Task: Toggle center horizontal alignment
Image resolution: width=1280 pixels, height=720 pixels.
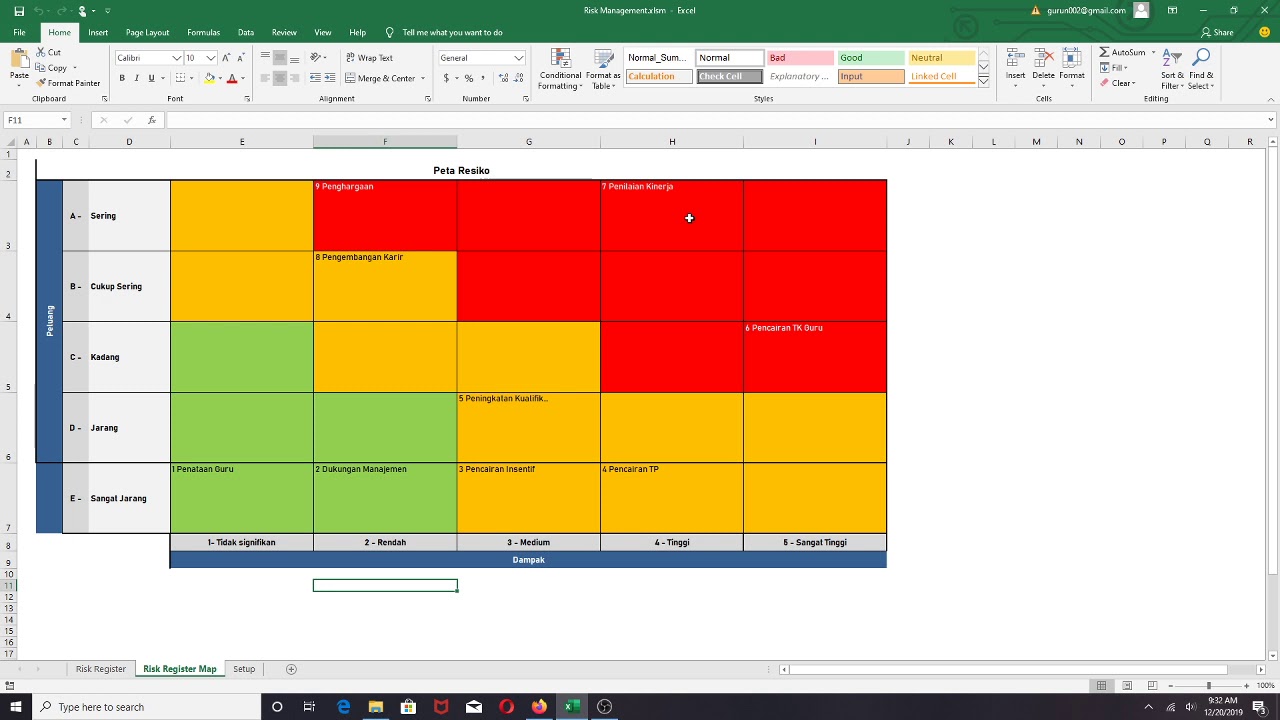Action: pyautogui.click(x=280, y=78)
